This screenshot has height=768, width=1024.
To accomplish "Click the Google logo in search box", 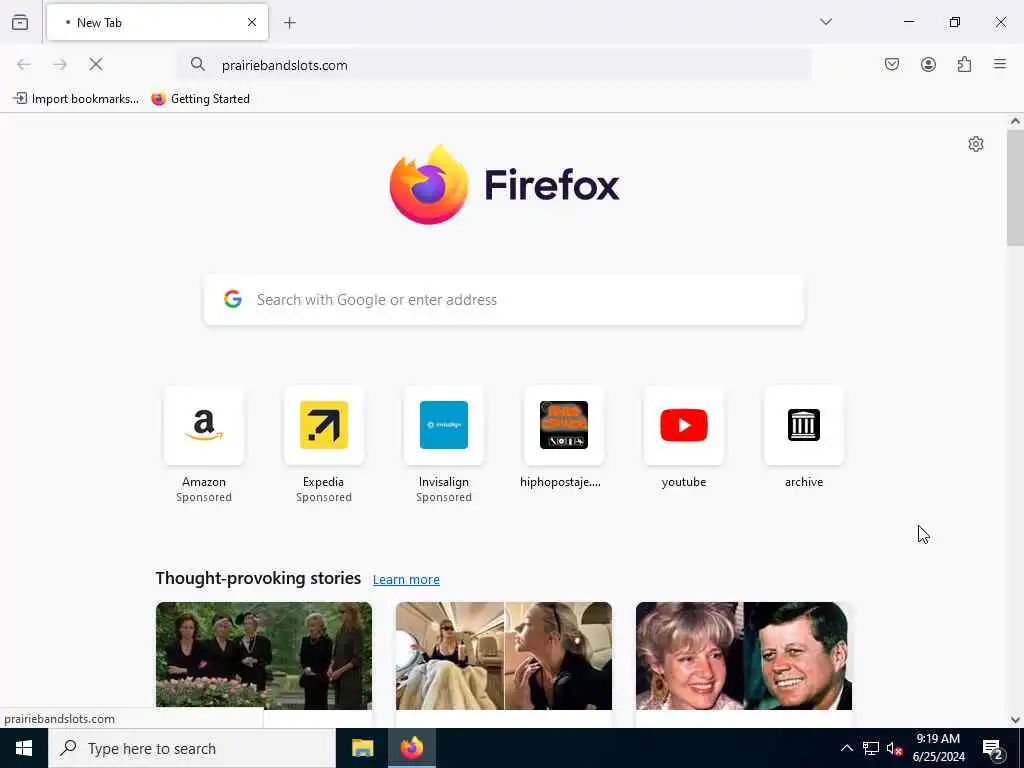I will point(233,299).
